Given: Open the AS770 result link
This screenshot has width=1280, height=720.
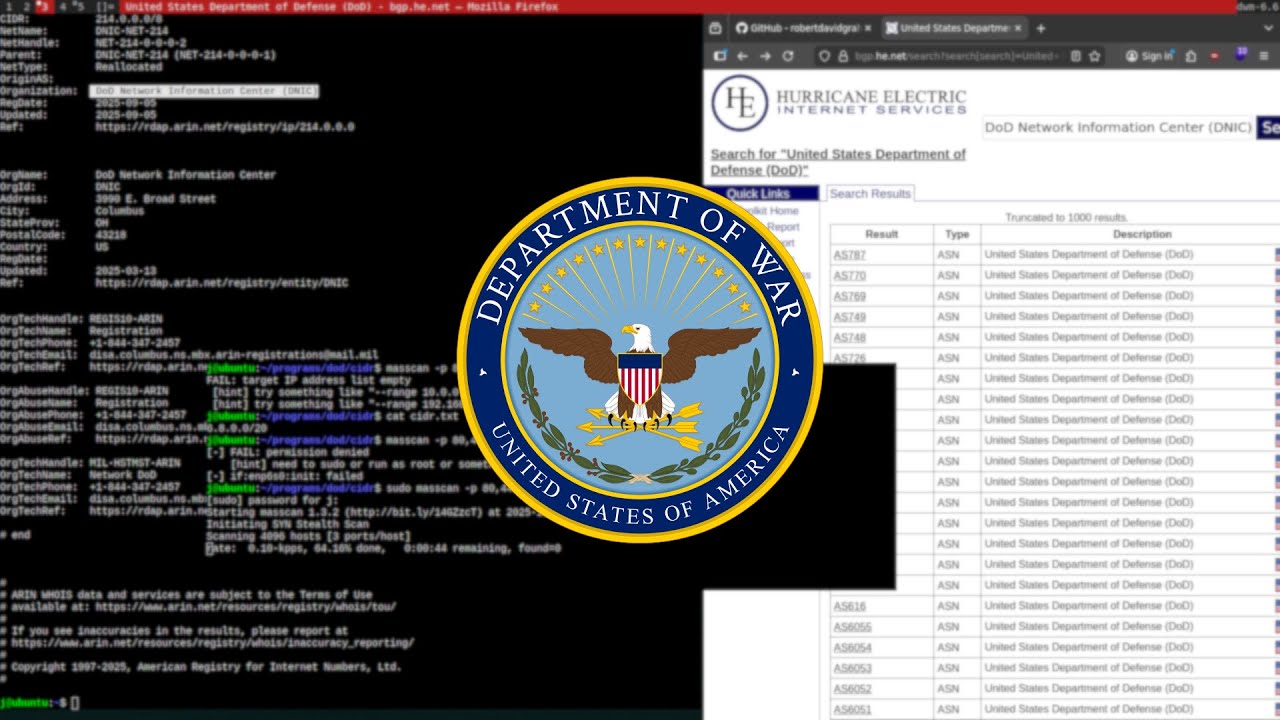Looking at the screenshot, I should point(849,275).
